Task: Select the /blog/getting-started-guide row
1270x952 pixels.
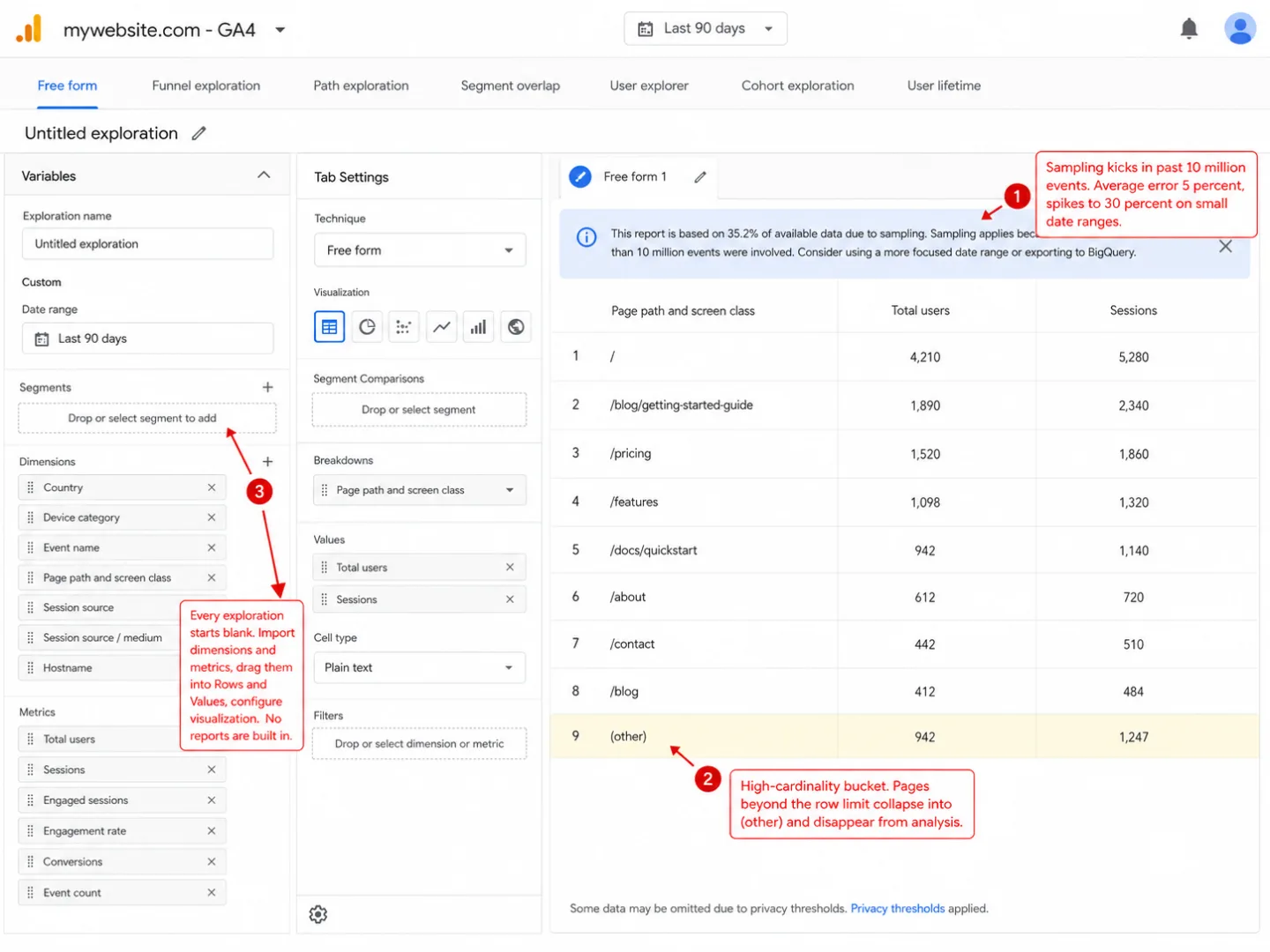Action: (x=905, y=405)
